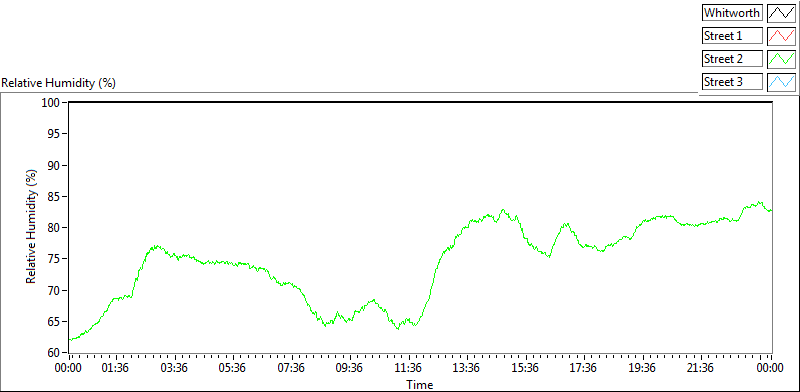Click the Street 3 blue plot style icon
Viewport: 800px width, 392px height.
pos(781,82)
